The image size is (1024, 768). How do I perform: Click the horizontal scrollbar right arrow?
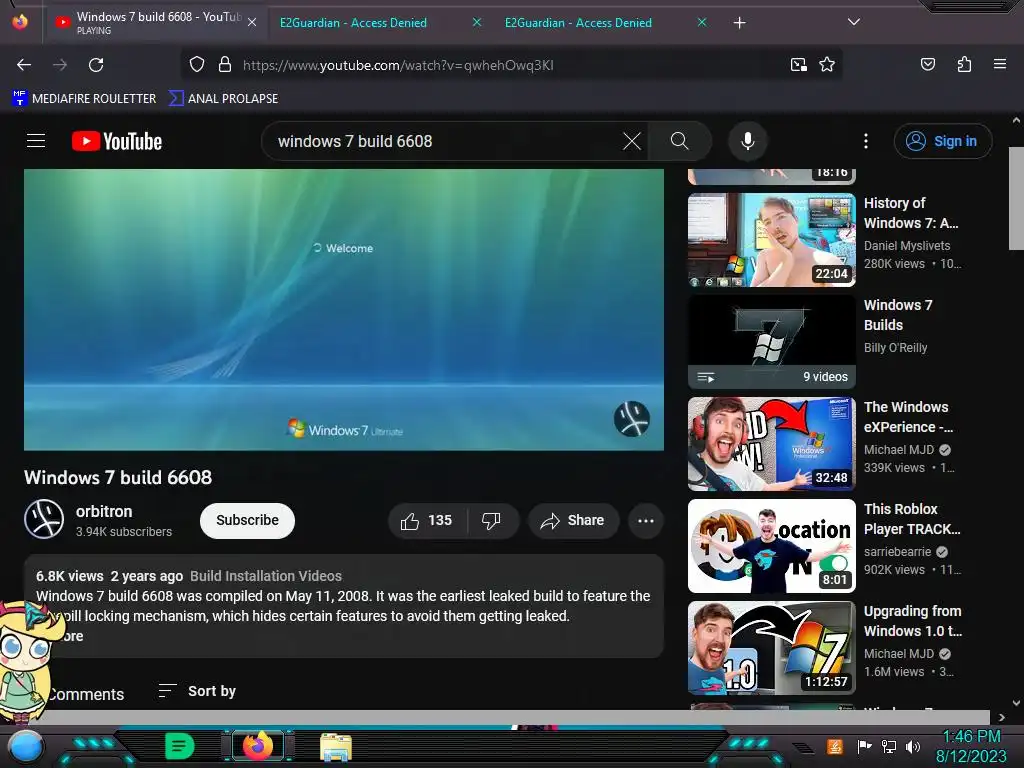(1002, 717)
